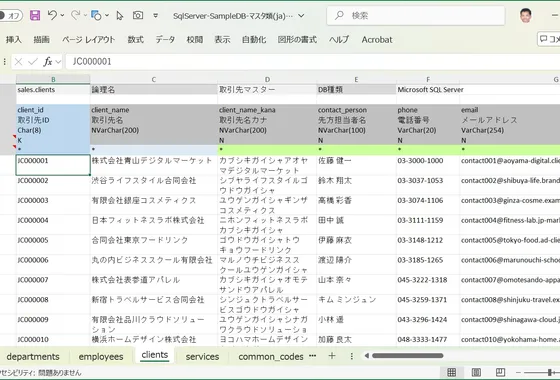Switch to the departments sheet tab
Image resolution: width=560 pixels, height=380 pixels.
click(33, 356)
